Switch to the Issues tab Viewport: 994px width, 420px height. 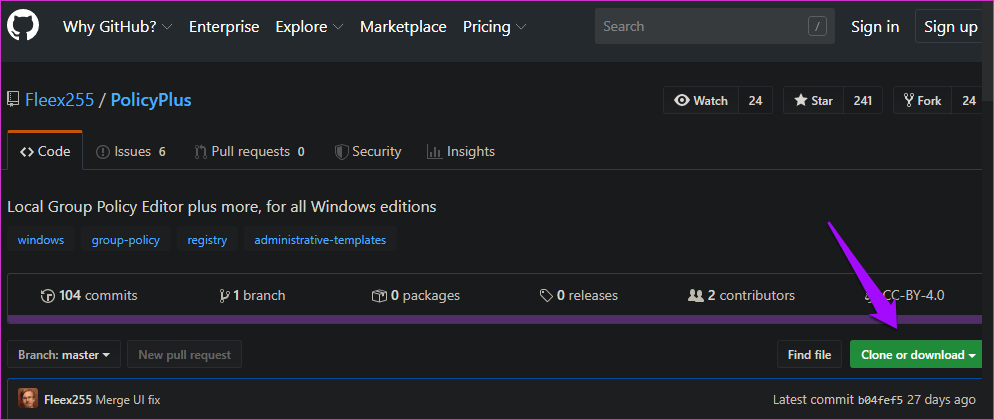pos(131,152)
